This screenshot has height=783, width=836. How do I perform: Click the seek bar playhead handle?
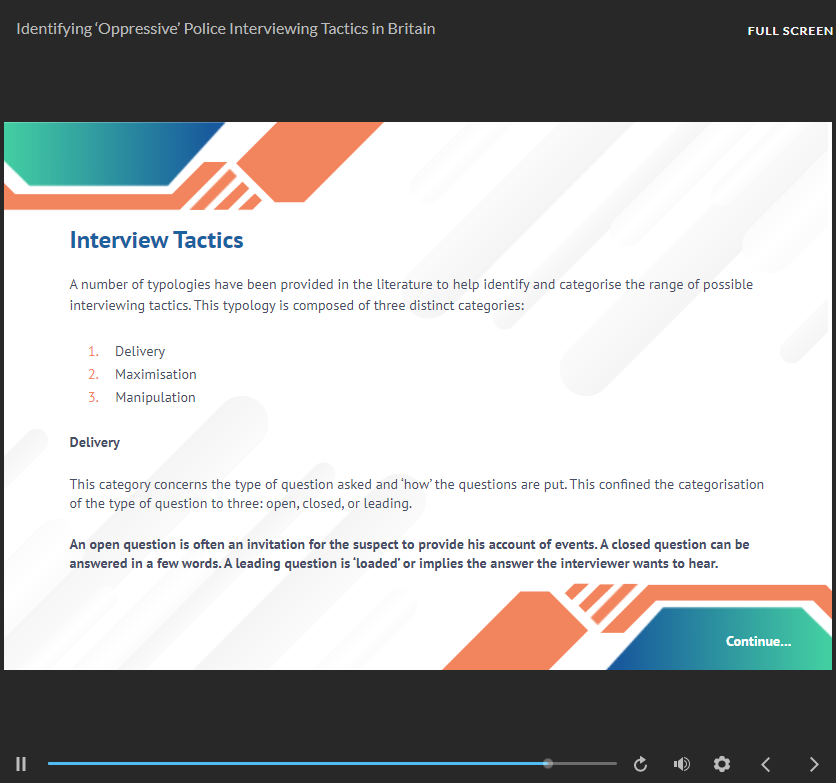tap(548, 764)
